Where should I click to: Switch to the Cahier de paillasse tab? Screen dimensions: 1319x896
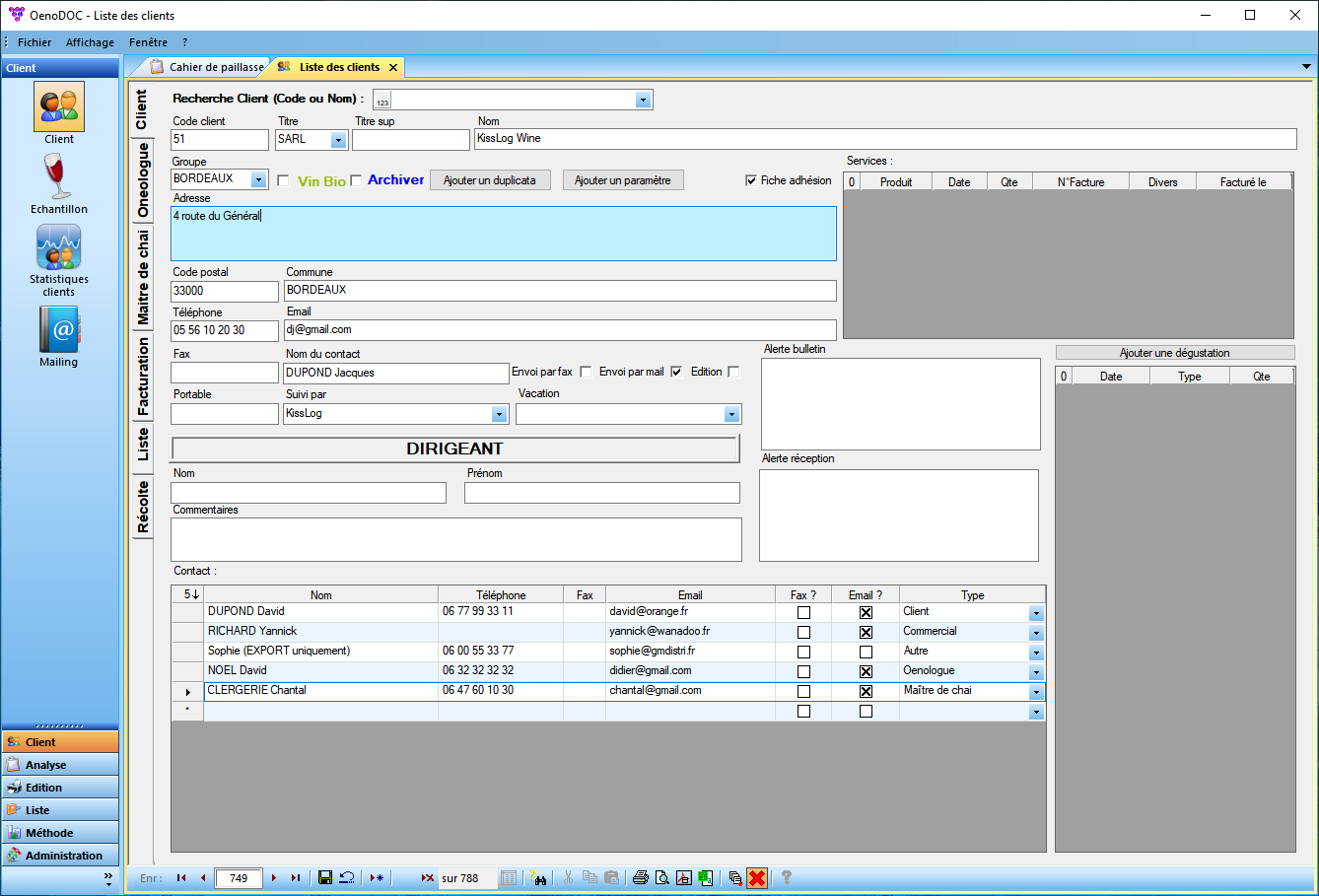pyautogui.click(x=208, y=67)
